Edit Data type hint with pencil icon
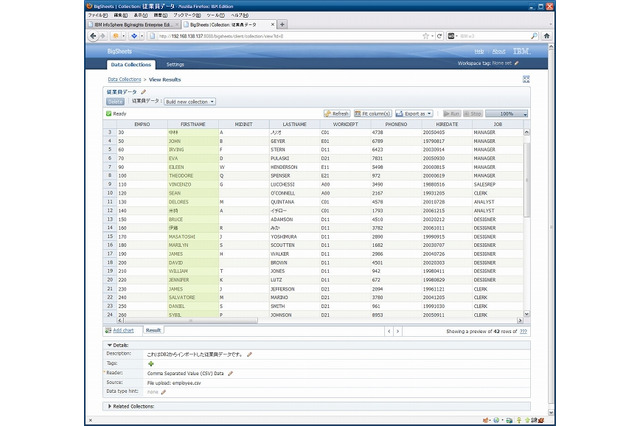This screenshot has height=426, width=640. coord(163,392)
